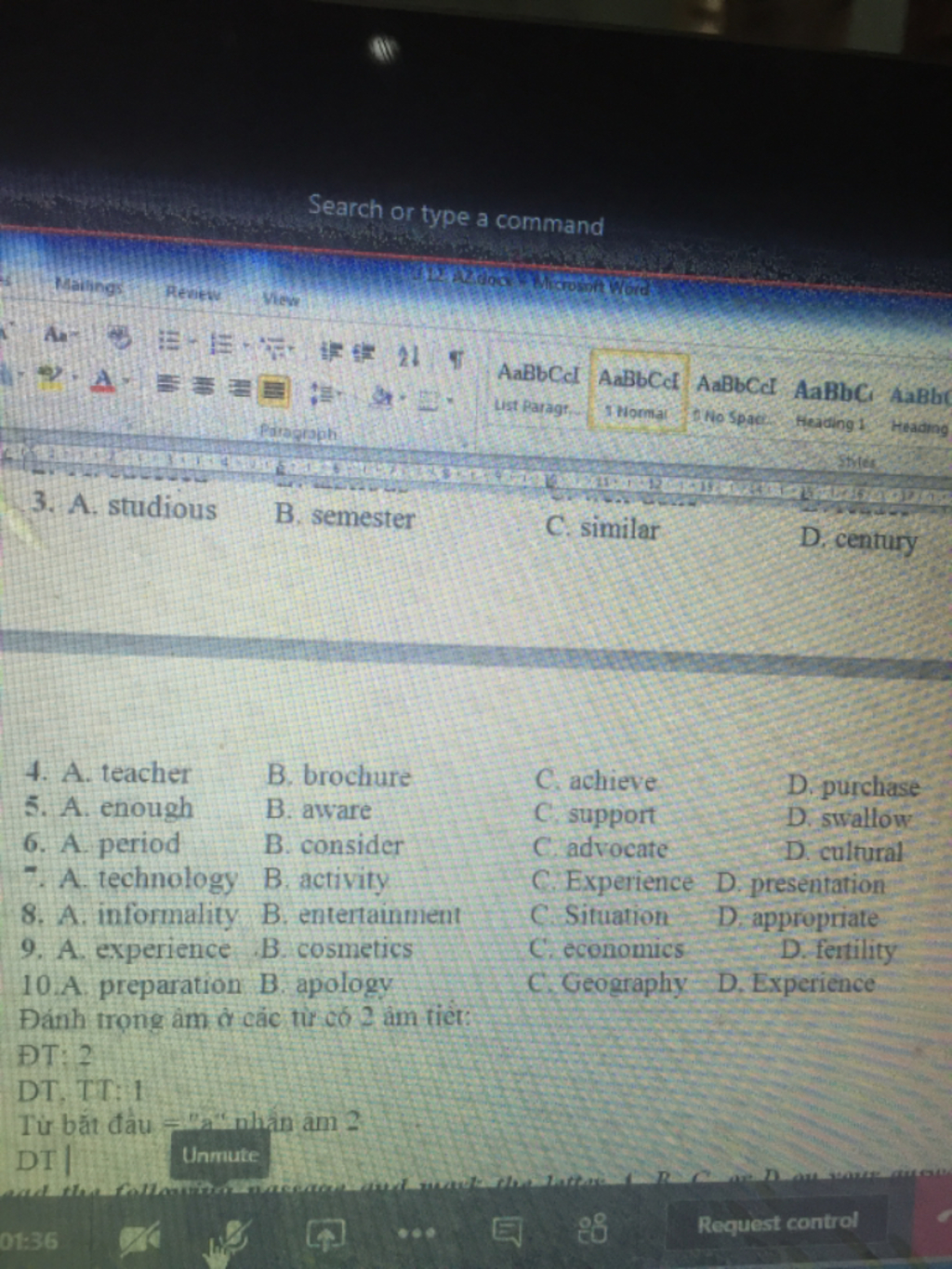Show the meeting chat panel
The width and height of the screenshot is (952, 1269).
[x=506, y=1232]
